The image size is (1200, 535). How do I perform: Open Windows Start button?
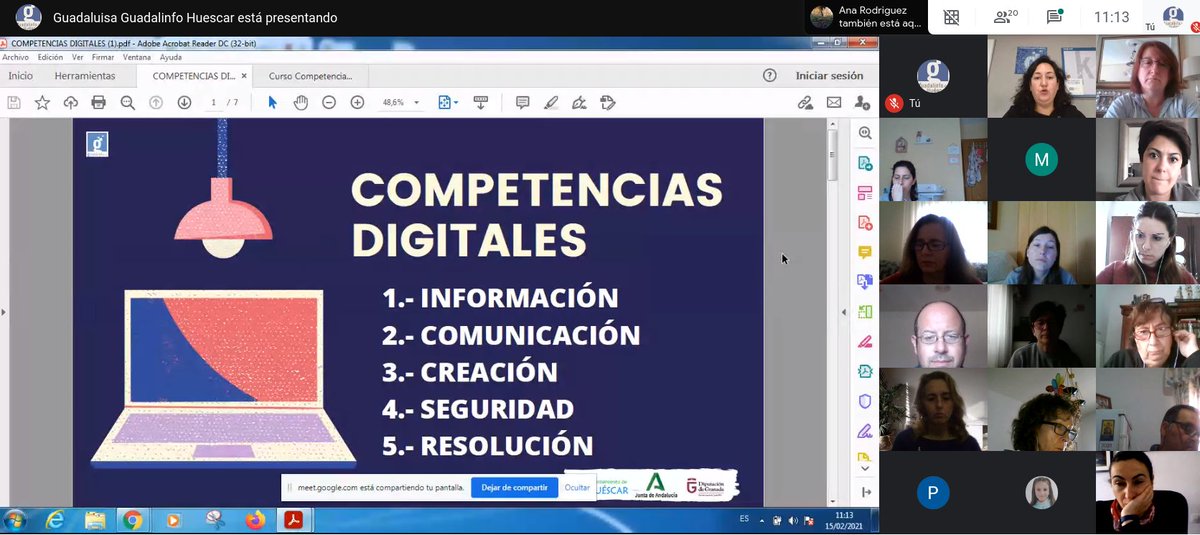coord(15,520)
